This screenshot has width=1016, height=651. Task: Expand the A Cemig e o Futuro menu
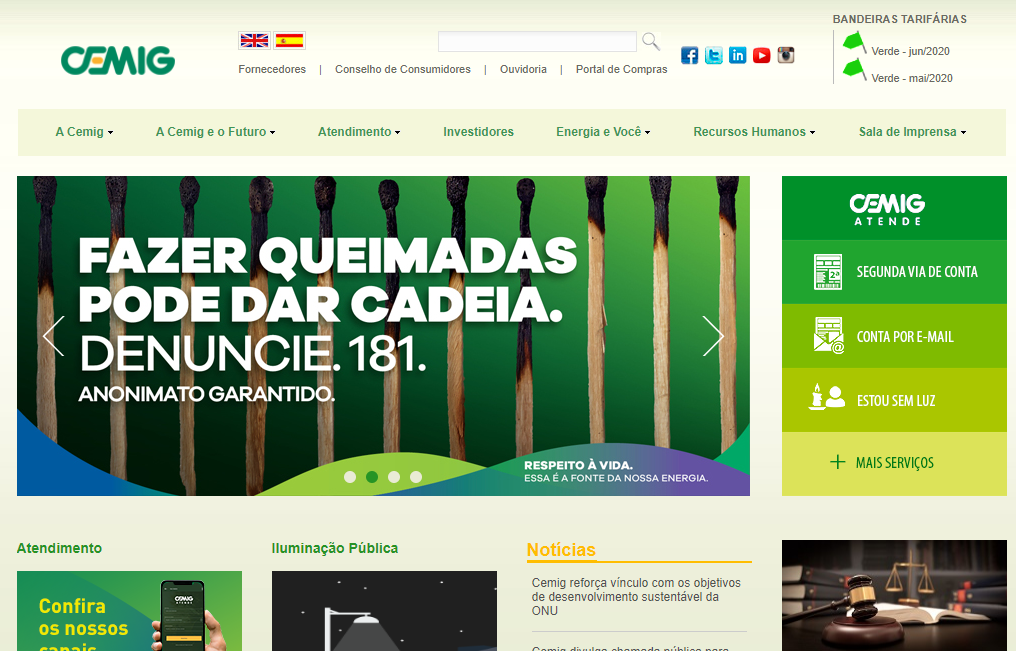216,132
